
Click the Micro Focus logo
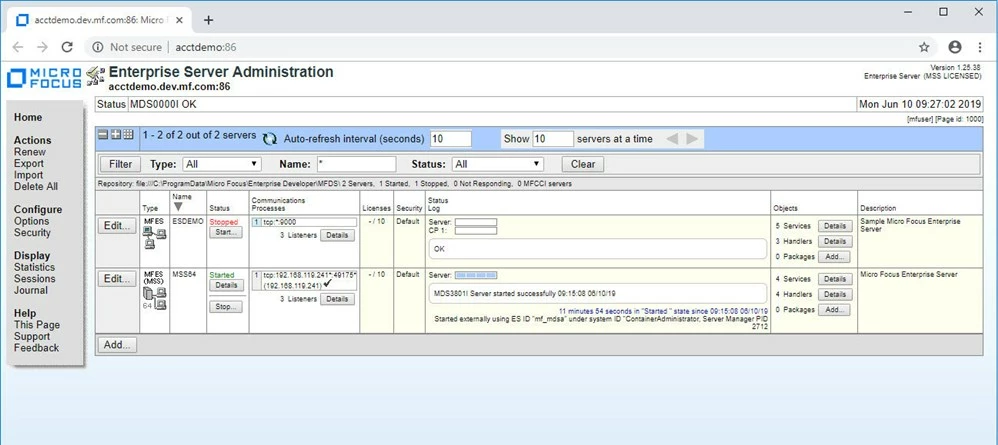tap(44, 78)
